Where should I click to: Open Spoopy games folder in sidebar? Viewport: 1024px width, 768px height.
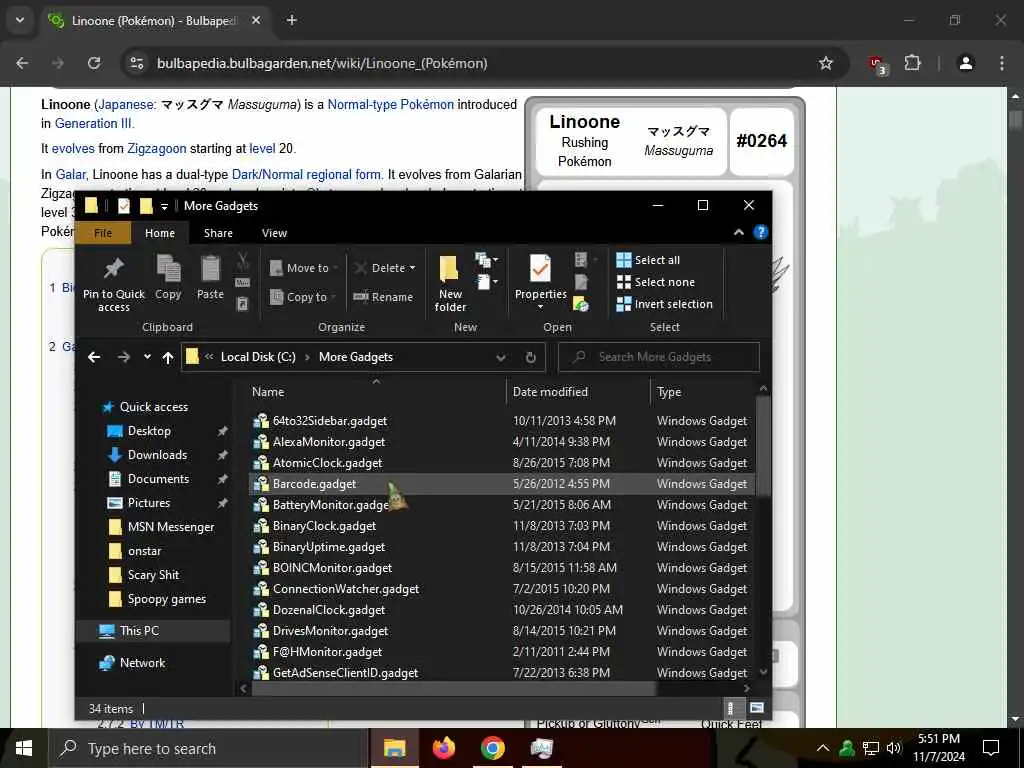tap(167, 599)
